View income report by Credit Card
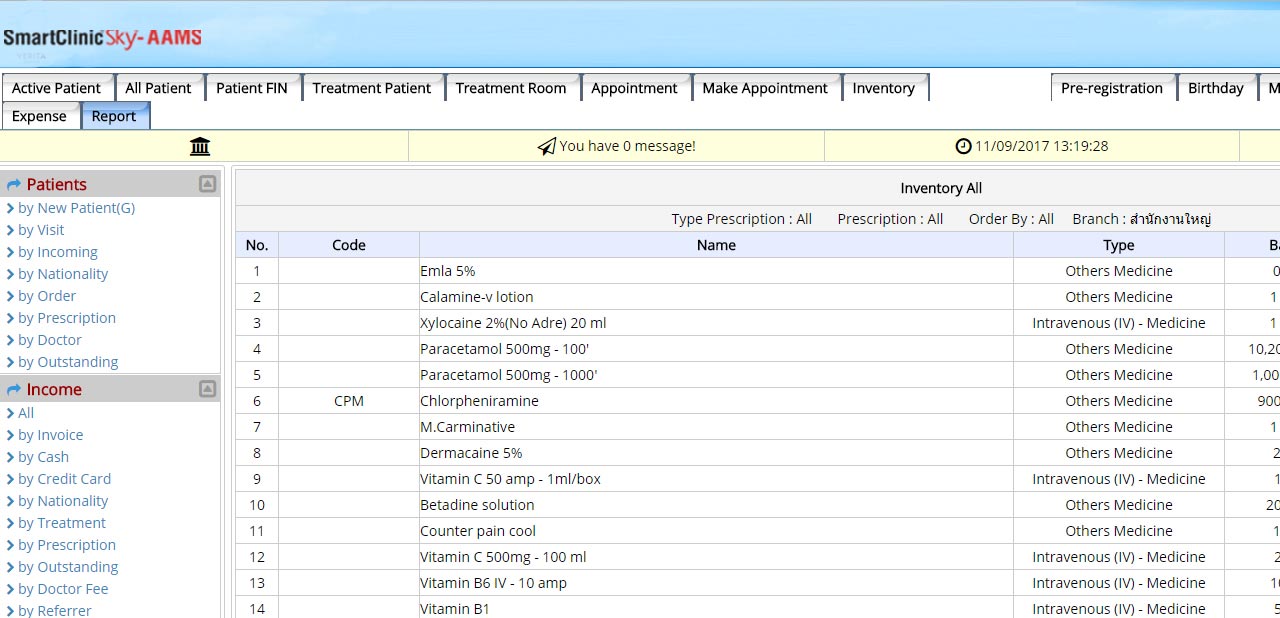1280x618 pixels. (64, 479)
